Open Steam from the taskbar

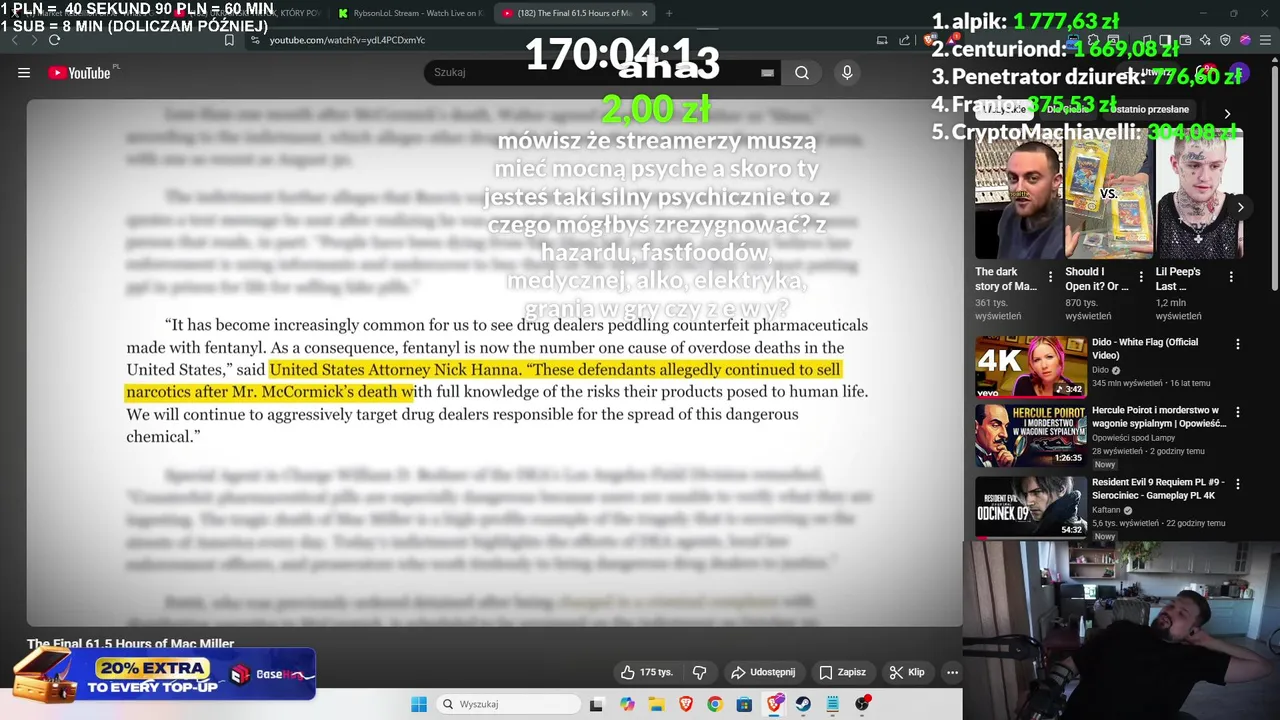803,704
